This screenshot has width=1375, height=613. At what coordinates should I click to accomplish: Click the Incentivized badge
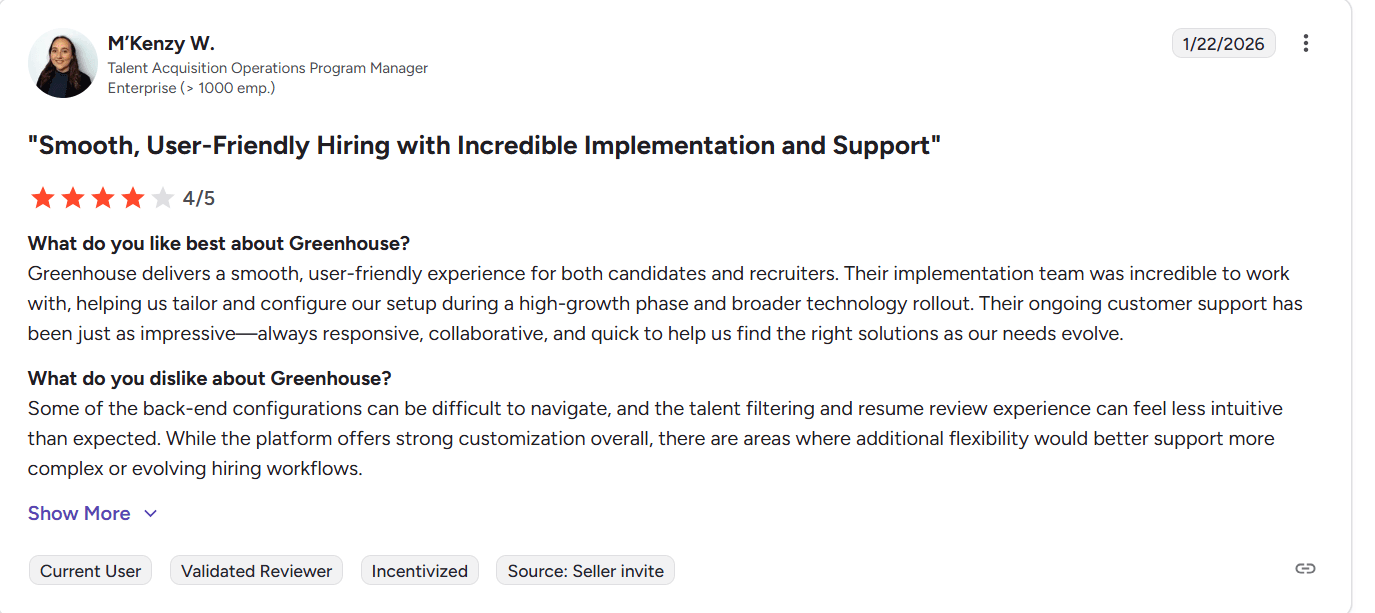[x=419, y=570]
